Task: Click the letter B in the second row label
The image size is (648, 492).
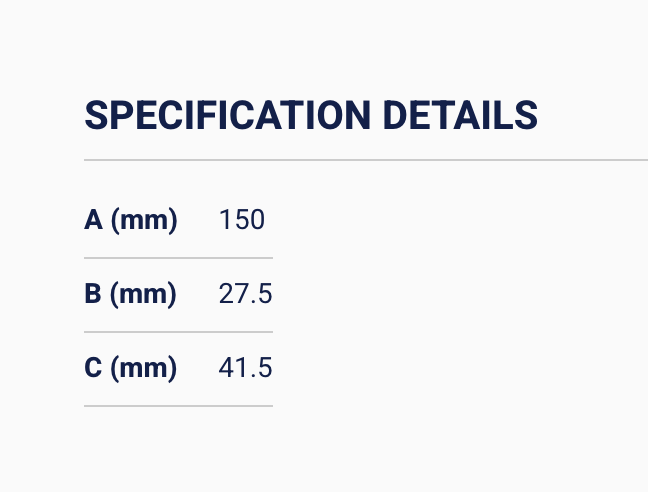Action: point(94,294)
